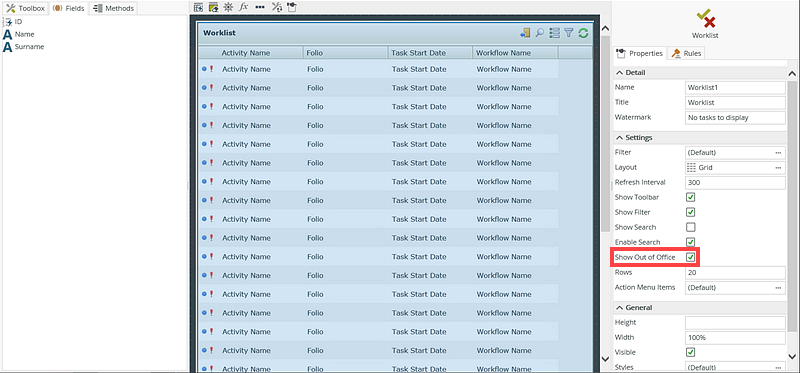This screenshot has height=373, width=800.
Task: Click the Refresh Interval input field
Action: pos(735,183)
